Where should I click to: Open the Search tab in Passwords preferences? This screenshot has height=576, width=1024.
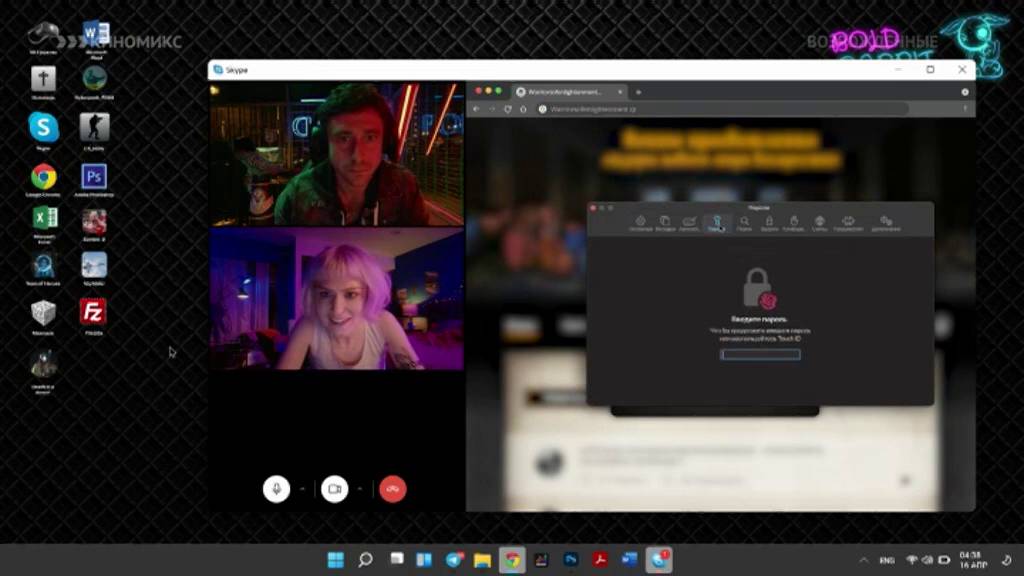point(744,223)
